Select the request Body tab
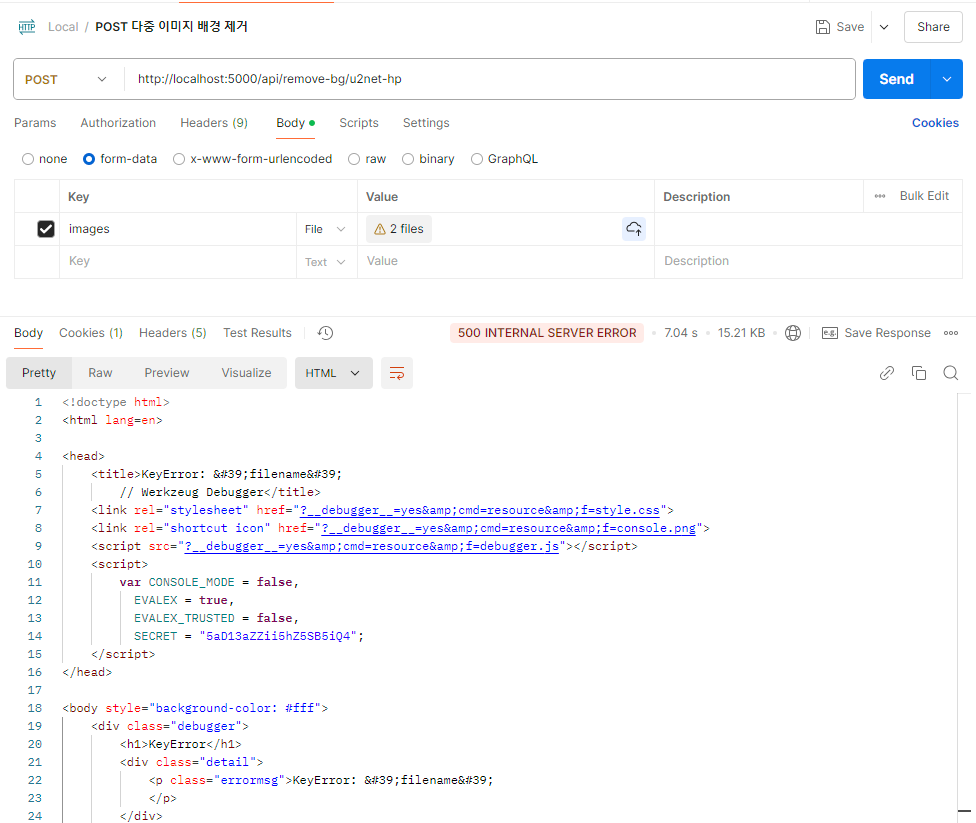 (x=296, y=123)
